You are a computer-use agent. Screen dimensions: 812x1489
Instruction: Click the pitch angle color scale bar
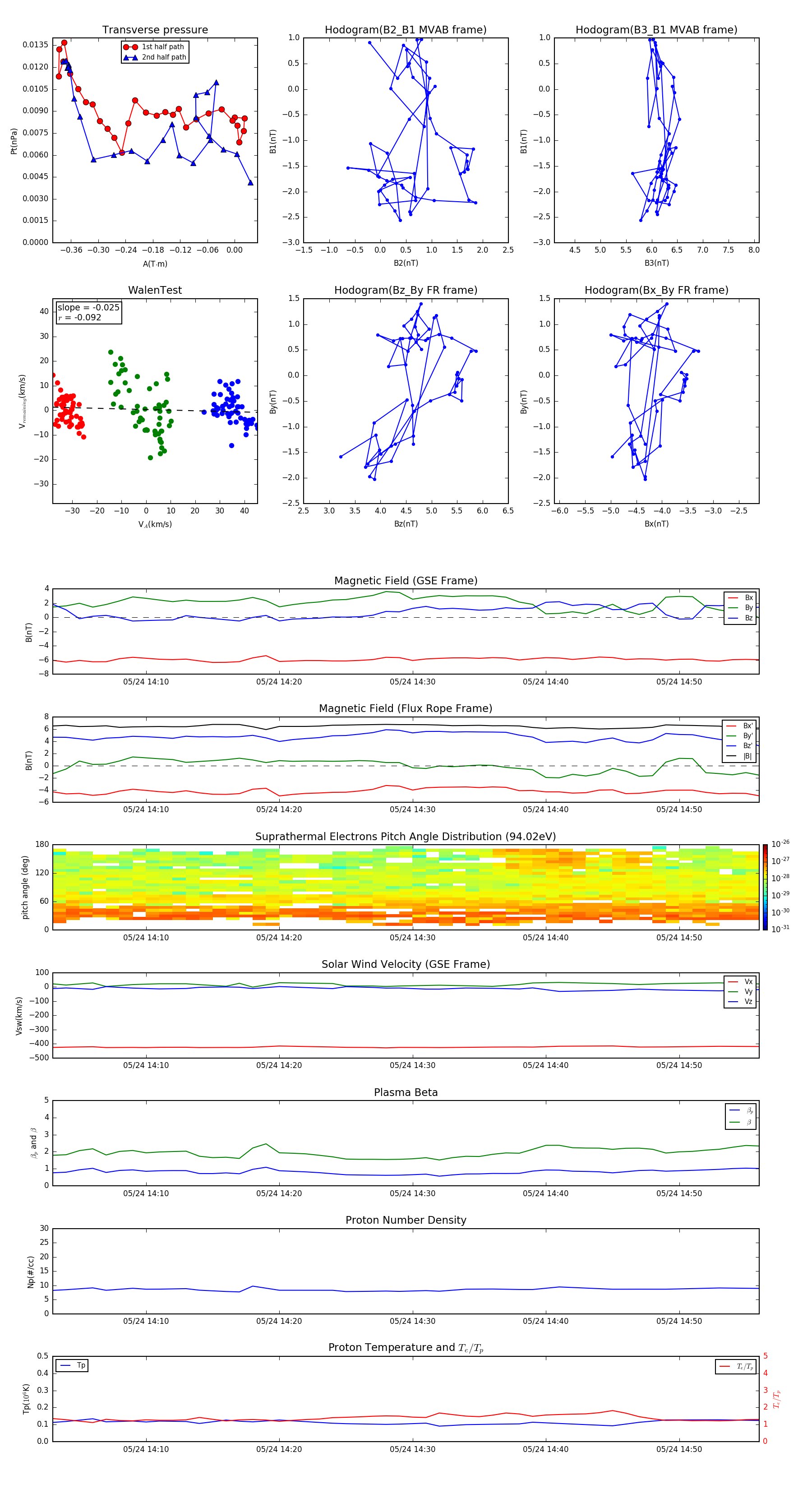point(765,887)
